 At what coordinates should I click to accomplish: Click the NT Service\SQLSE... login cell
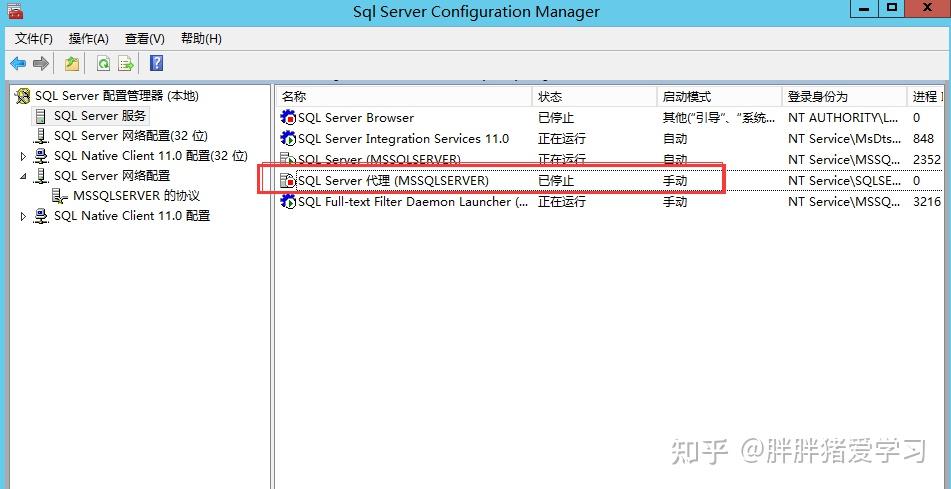coord(844,181)
